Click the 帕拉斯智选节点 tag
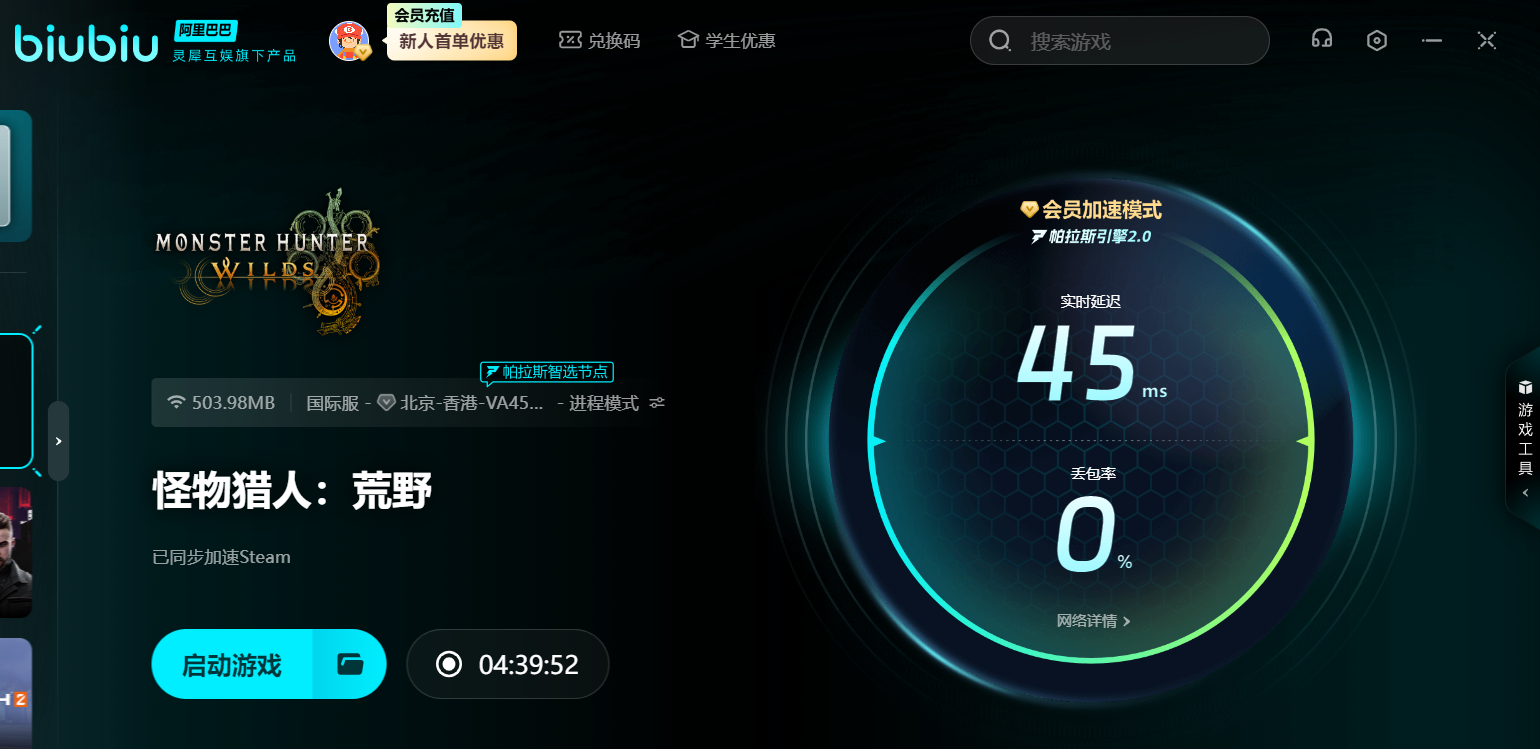This screenshot has height=749, width=1540. 547,372
